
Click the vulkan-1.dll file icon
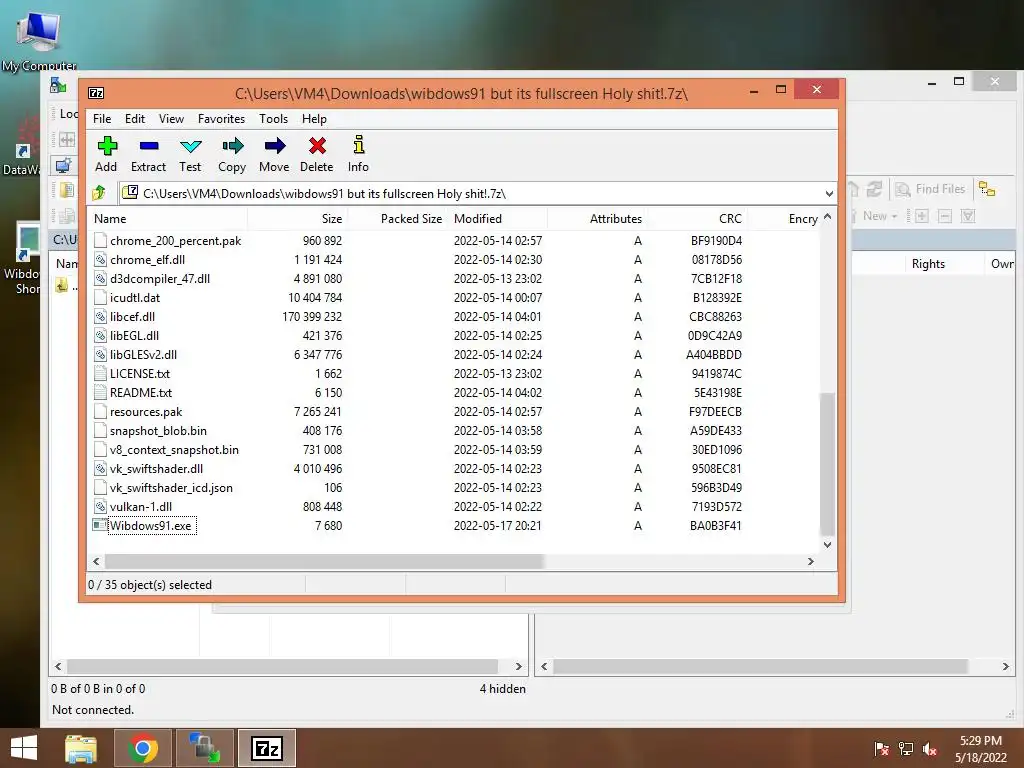[100, 506]
